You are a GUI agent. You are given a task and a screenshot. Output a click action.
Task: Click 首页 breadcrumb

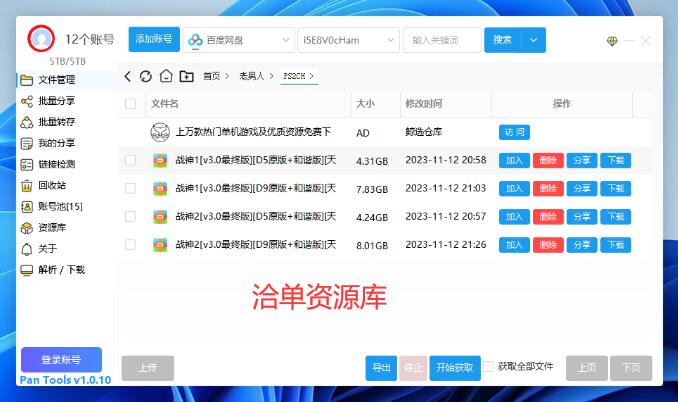click(211, 77)
